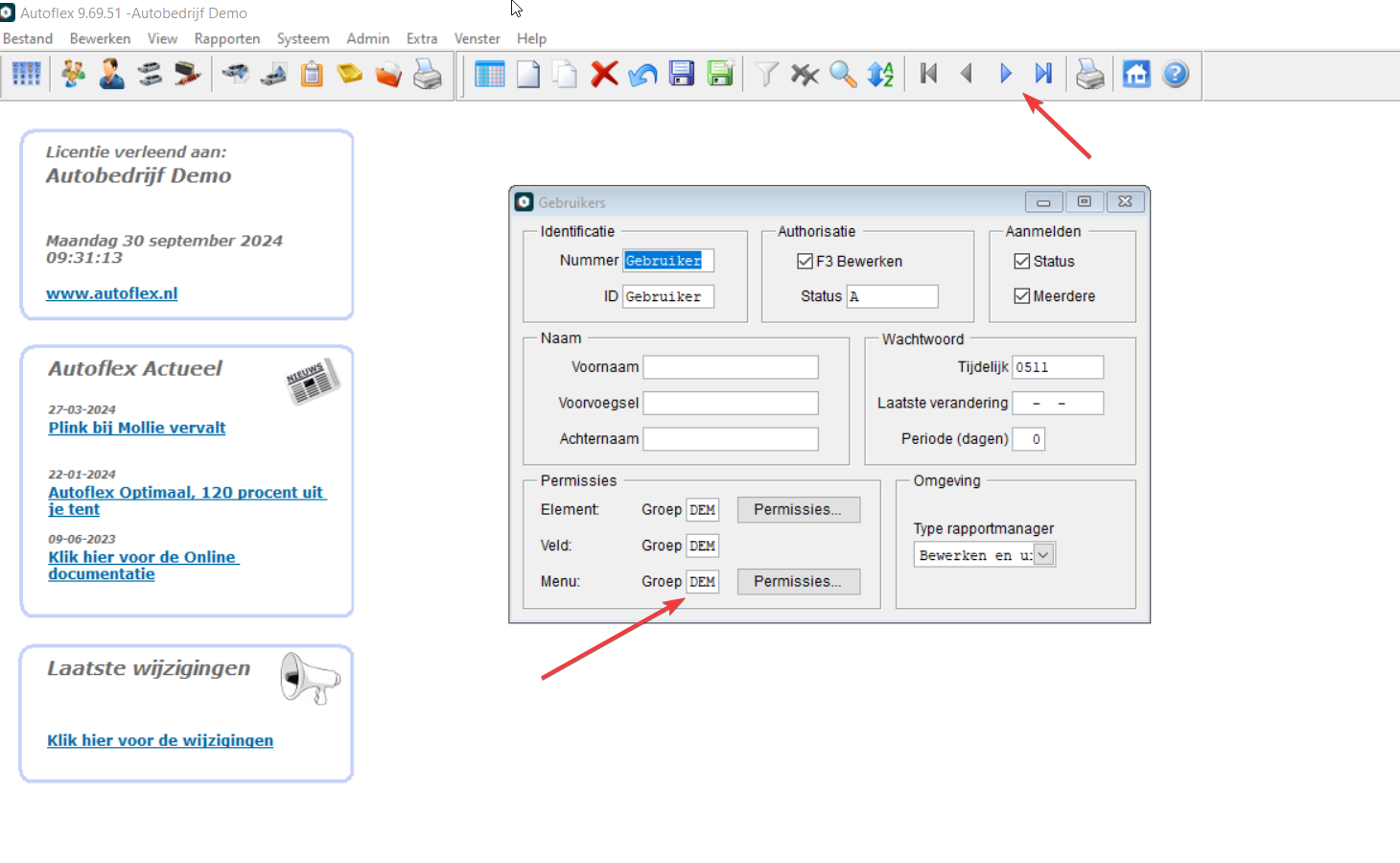Click the Voorvoegsel input field
1400x863 pixels.
point(731,403)
